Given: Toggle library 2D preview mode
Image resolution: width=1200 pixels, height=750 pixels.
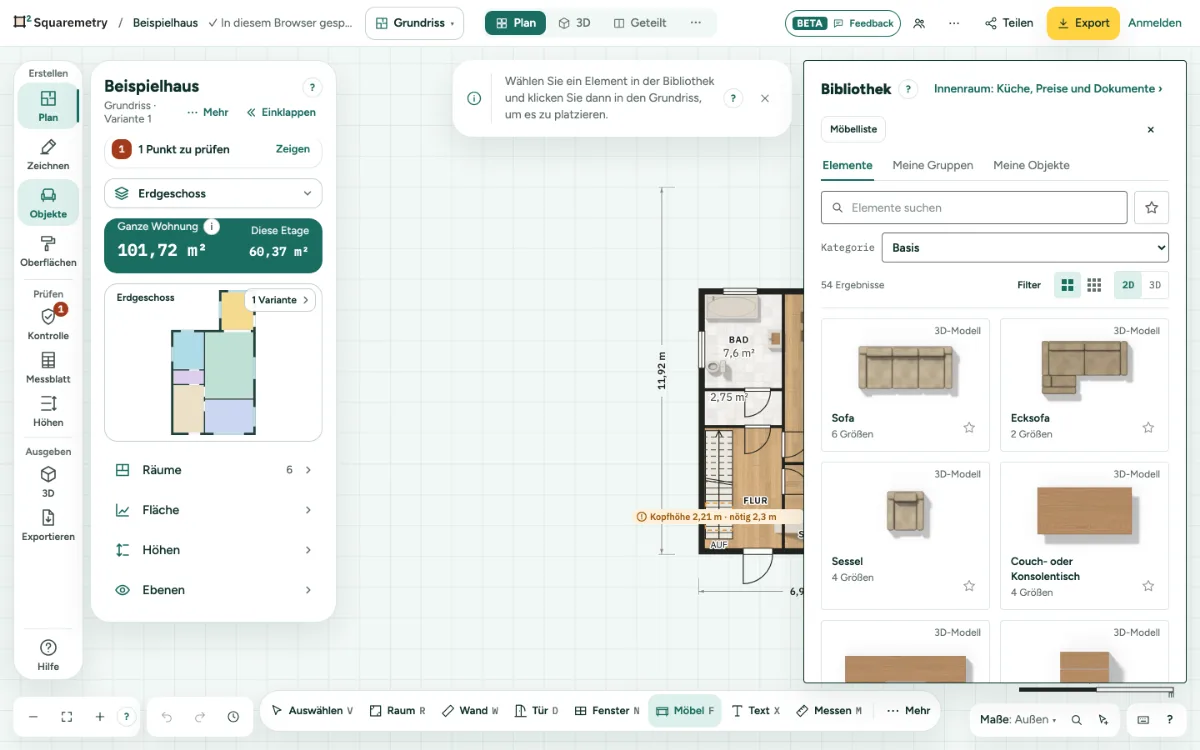Looking at the screenshot, I should pyautogui.click(x=1128, y=285).
